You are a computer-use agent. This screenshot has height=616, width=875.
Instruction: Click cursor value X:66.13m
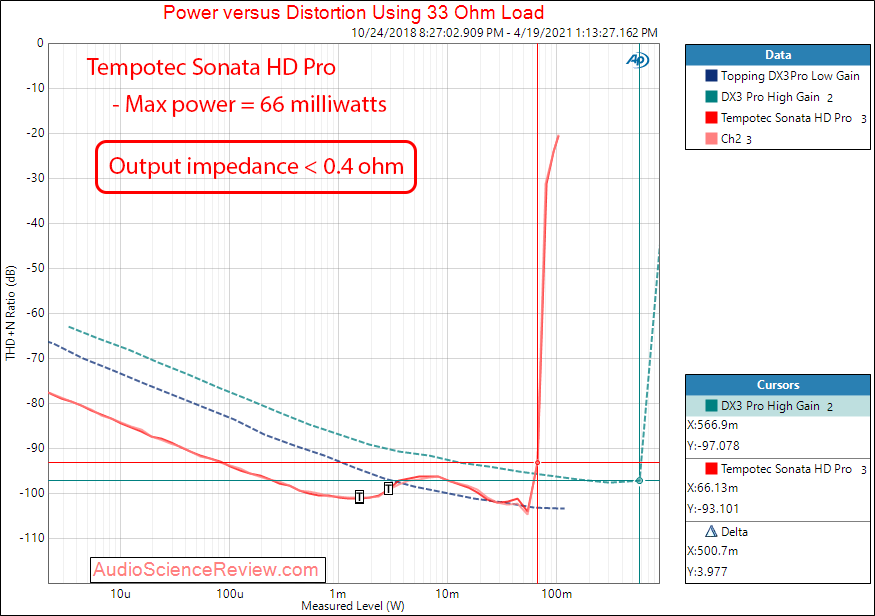click(x=713, y=488)
